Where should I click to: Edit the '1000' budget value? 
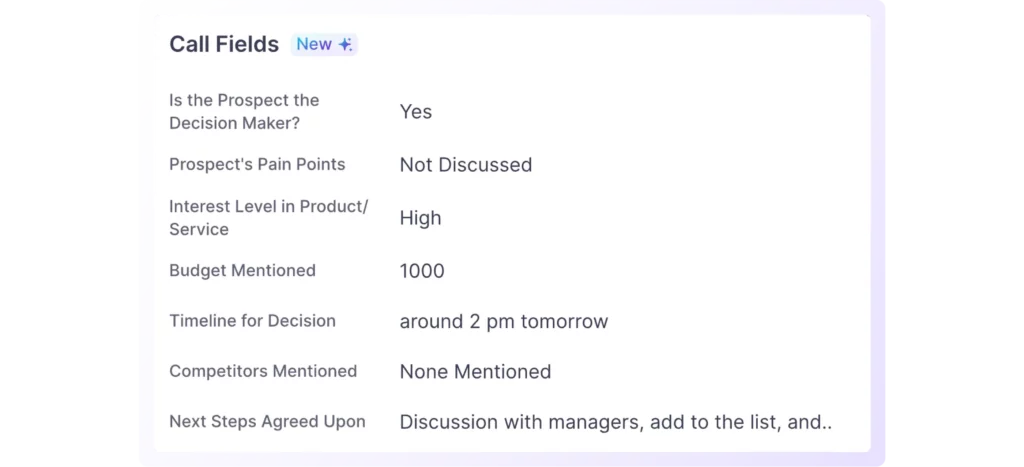422,271
